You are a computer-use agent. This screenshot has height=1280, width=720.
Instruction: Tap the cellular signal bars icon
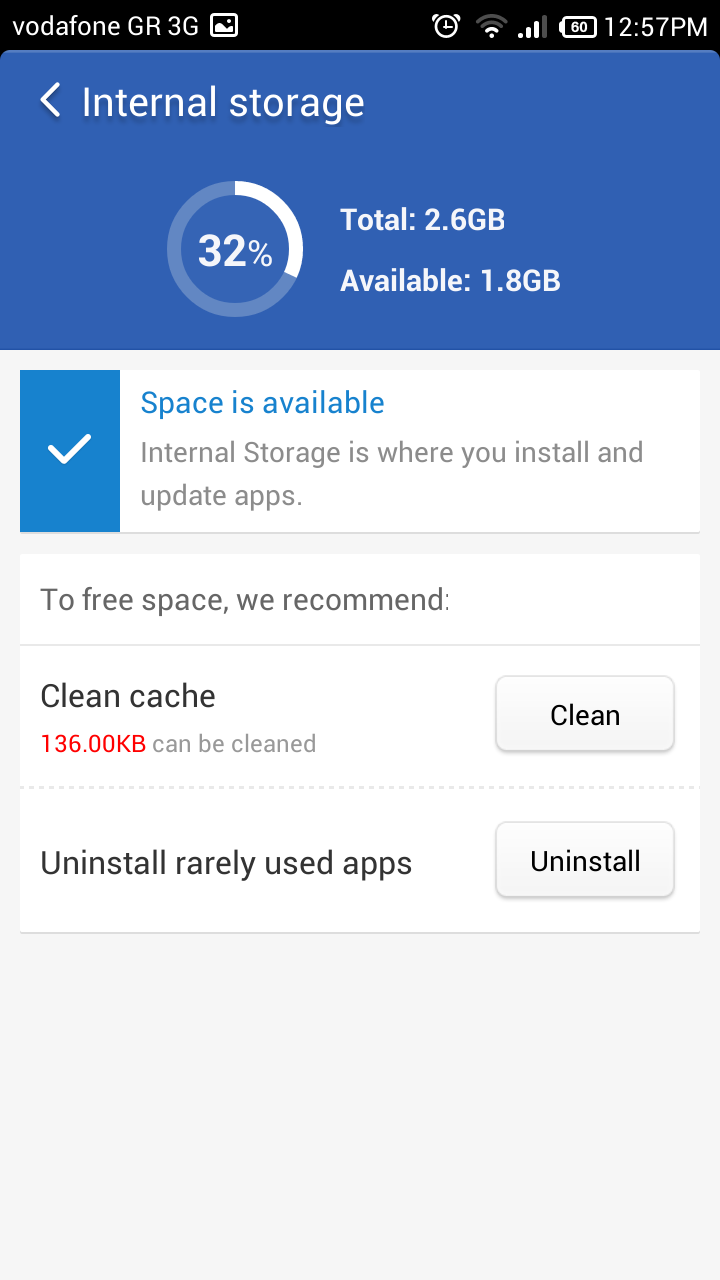point(531,27)
